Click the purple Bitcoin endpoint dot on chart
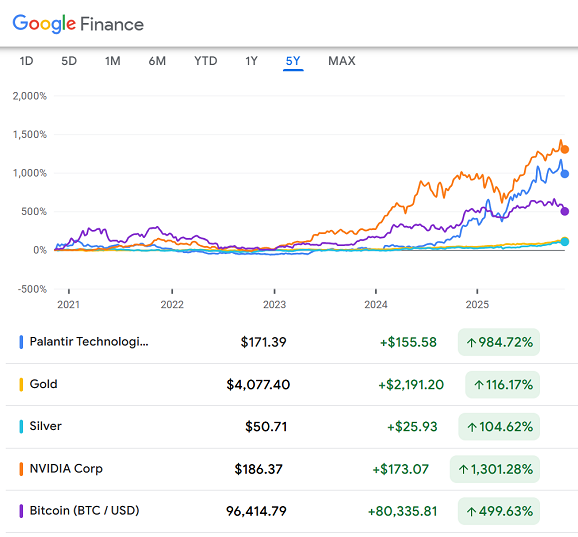578x537 pixels. (565, 211)
